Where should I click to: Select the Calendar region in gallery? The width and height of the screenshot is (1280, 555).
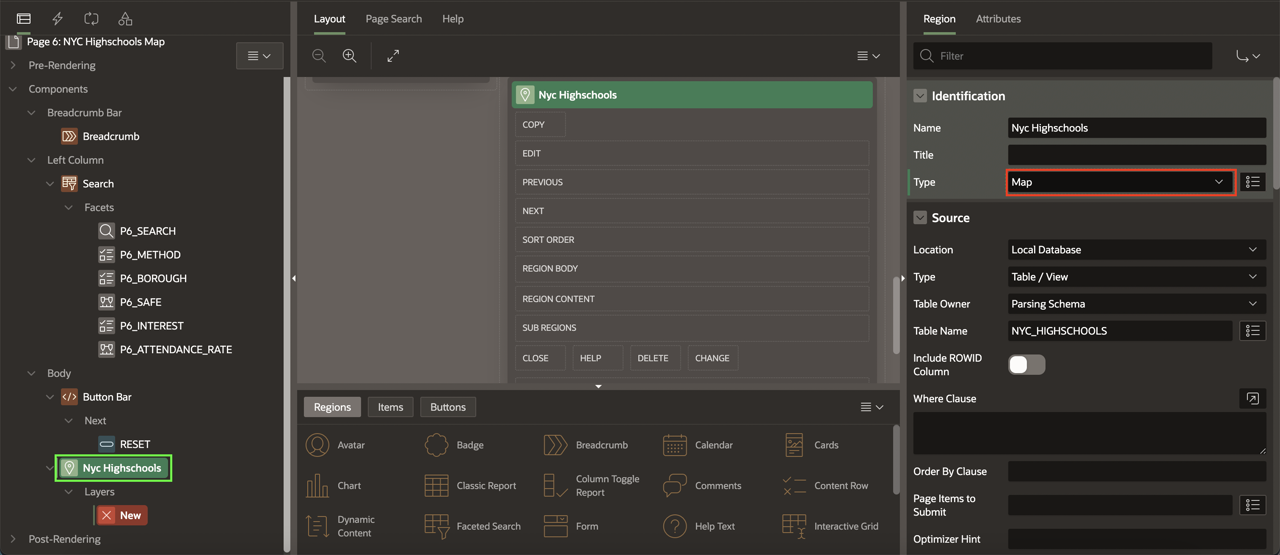pyautogui.click(x=698, y=445)
